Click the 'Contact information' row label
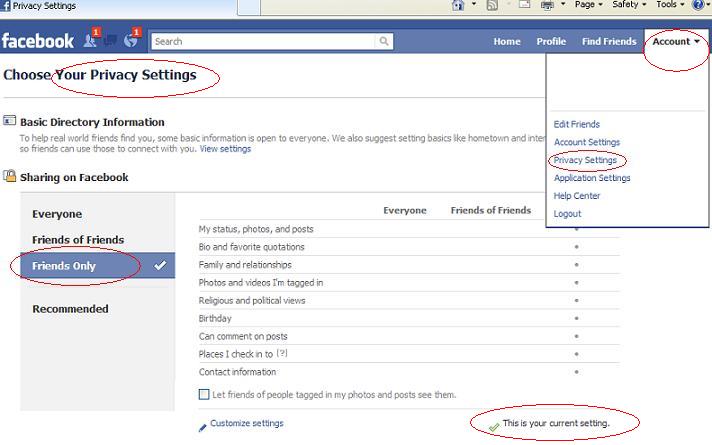Image resolution: width=712 pixels, height=445 pixels. click(237, 372)
